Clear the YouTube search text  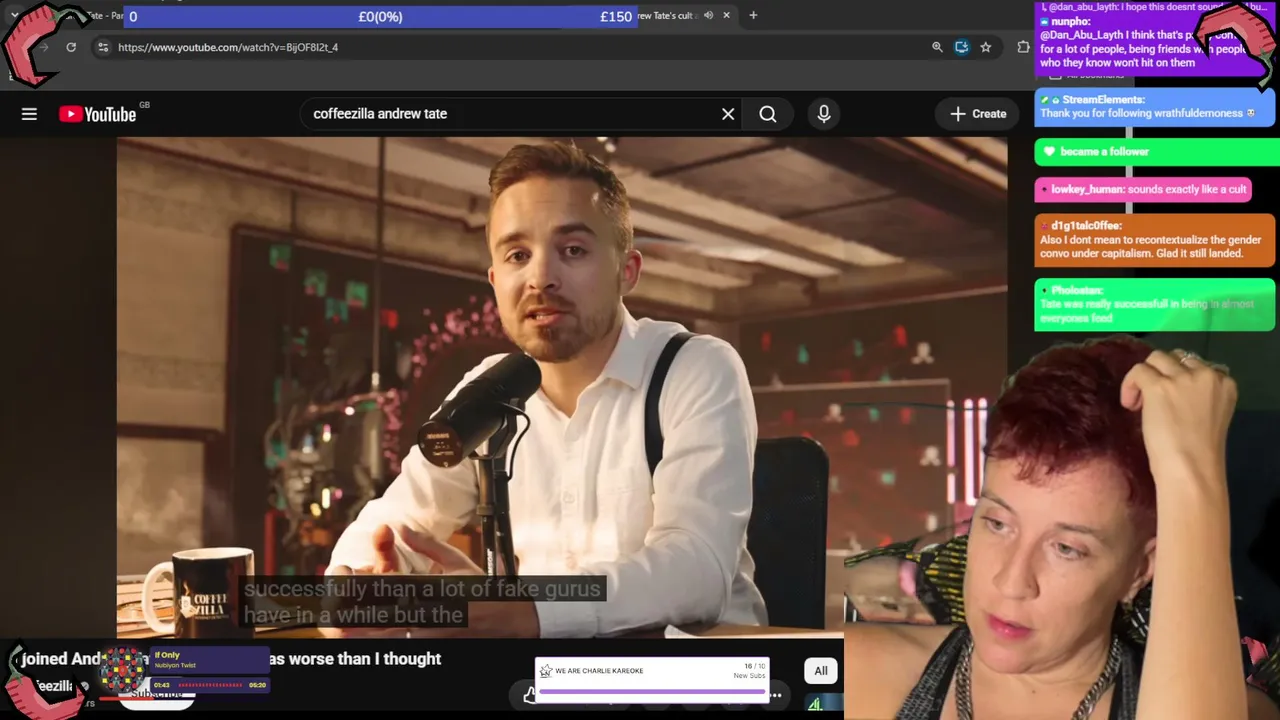(728, 114)
